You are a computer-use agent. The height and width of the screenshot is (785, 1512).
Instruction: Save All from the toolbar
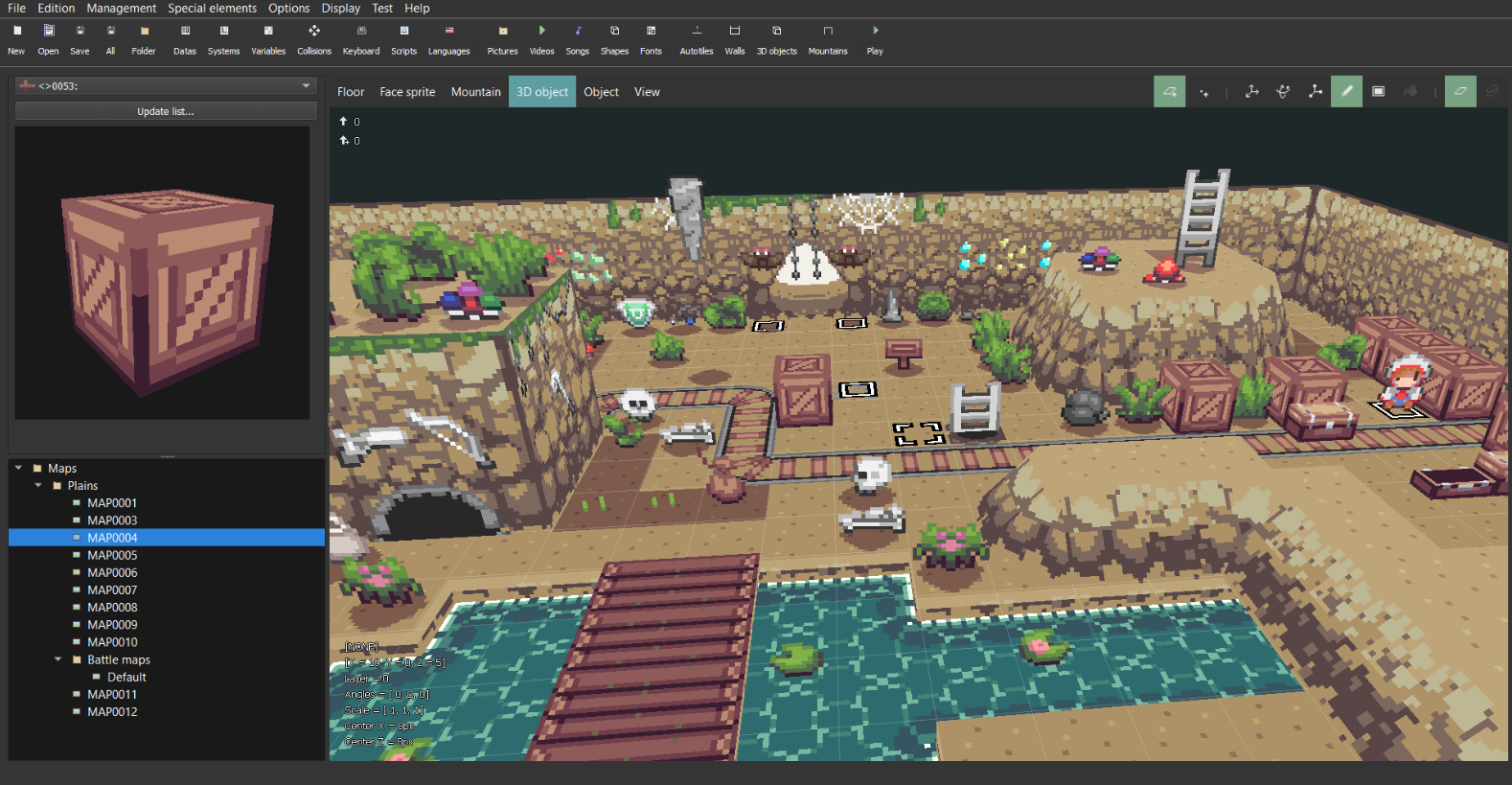click(x=110, y=39)
